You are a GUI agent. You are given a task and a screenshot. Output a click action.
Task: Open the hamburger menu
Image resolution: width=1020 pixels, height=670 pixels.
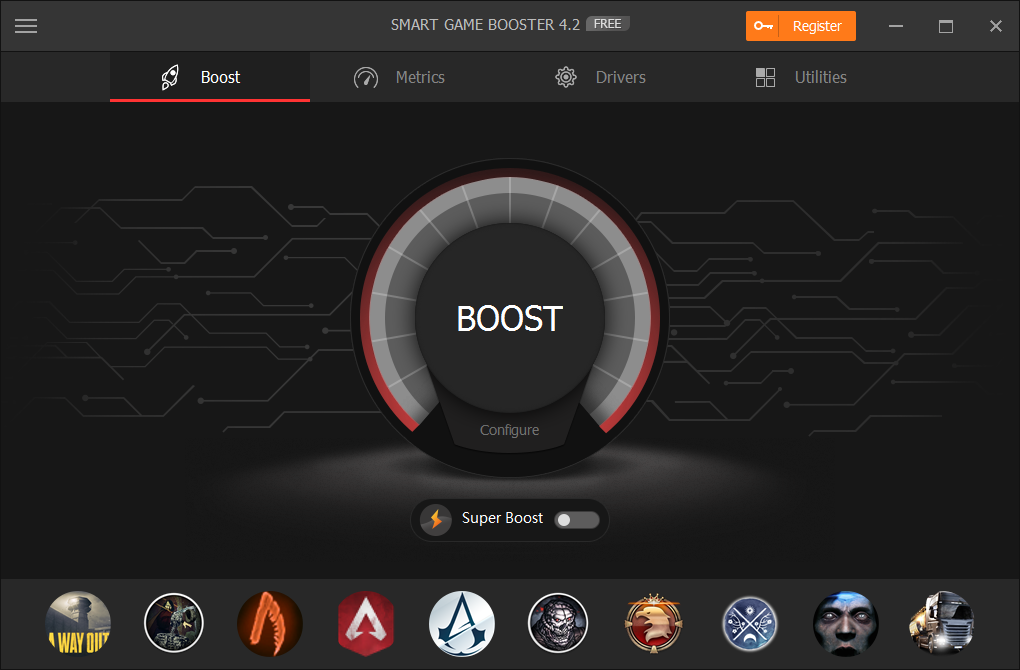click(x=26, y=26)
